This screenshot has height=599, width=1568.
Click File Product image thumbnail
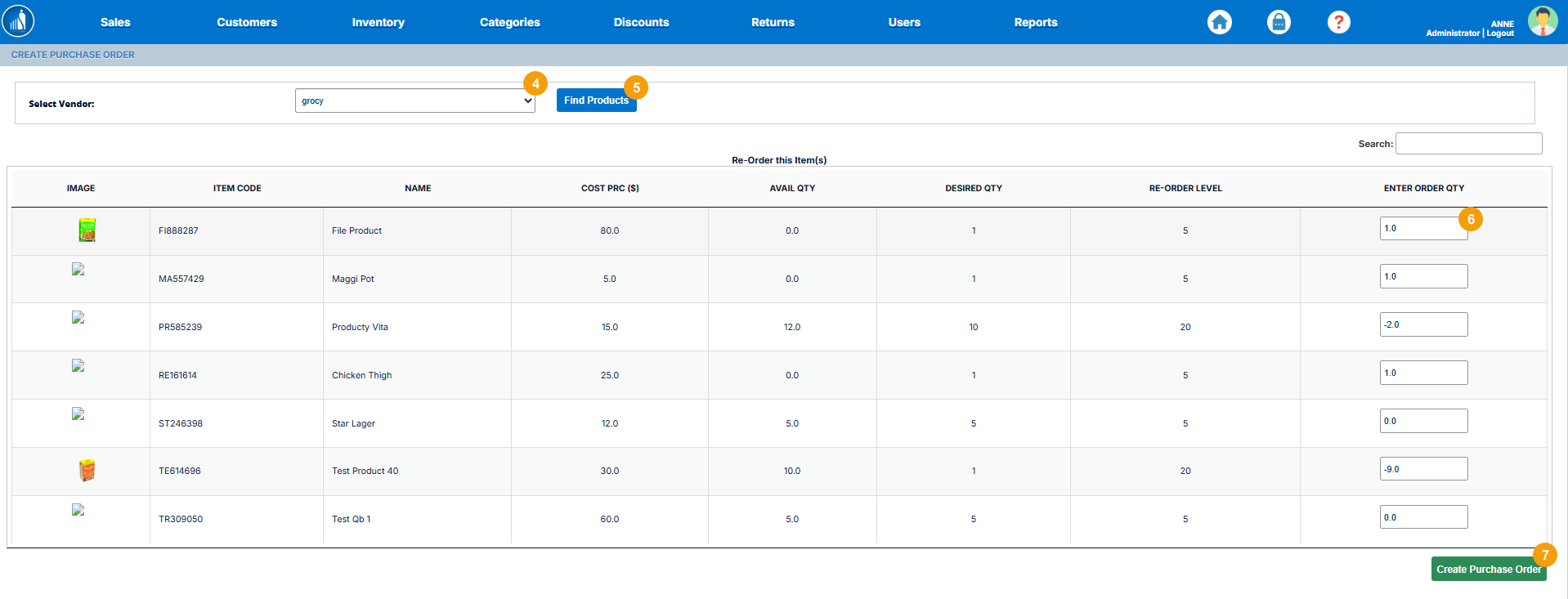(87, 230)
